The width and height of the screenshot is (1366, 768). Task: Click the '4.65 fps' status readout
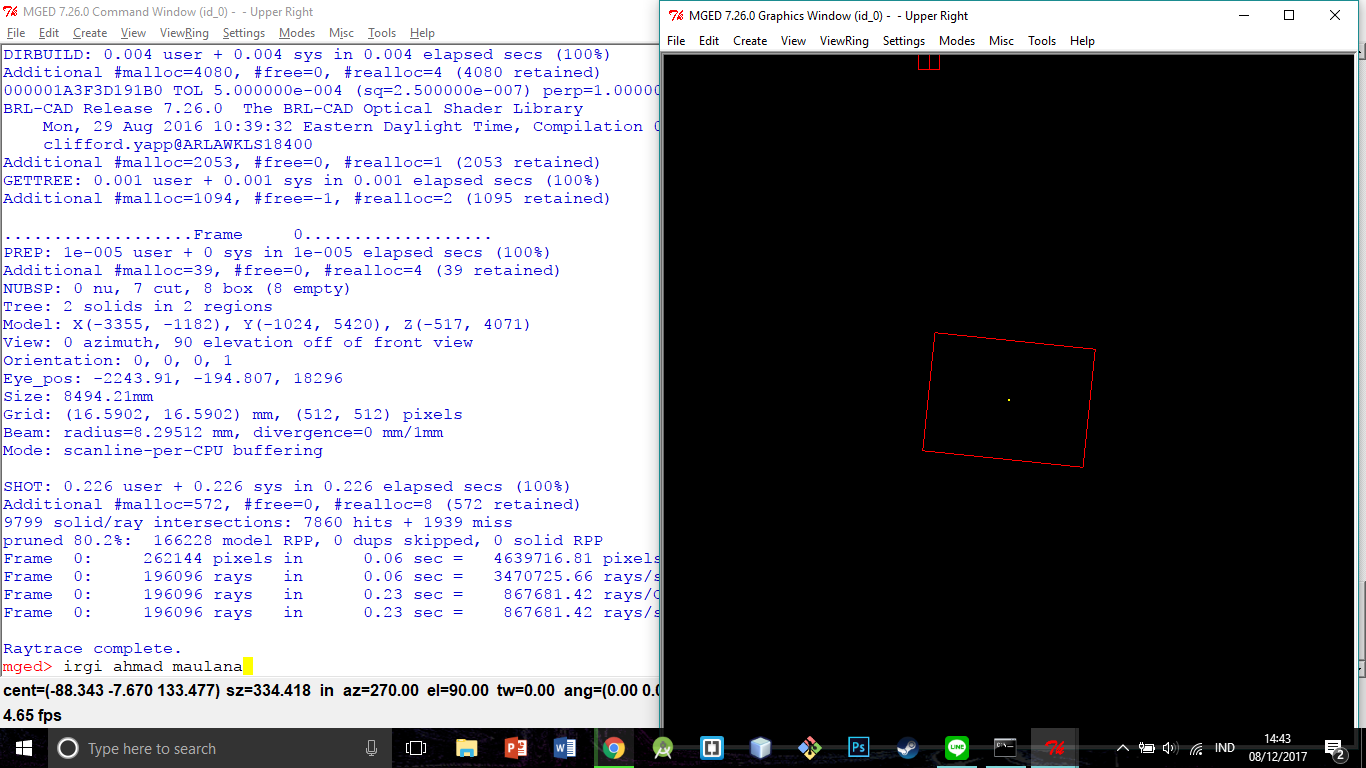tap(33, 716)
